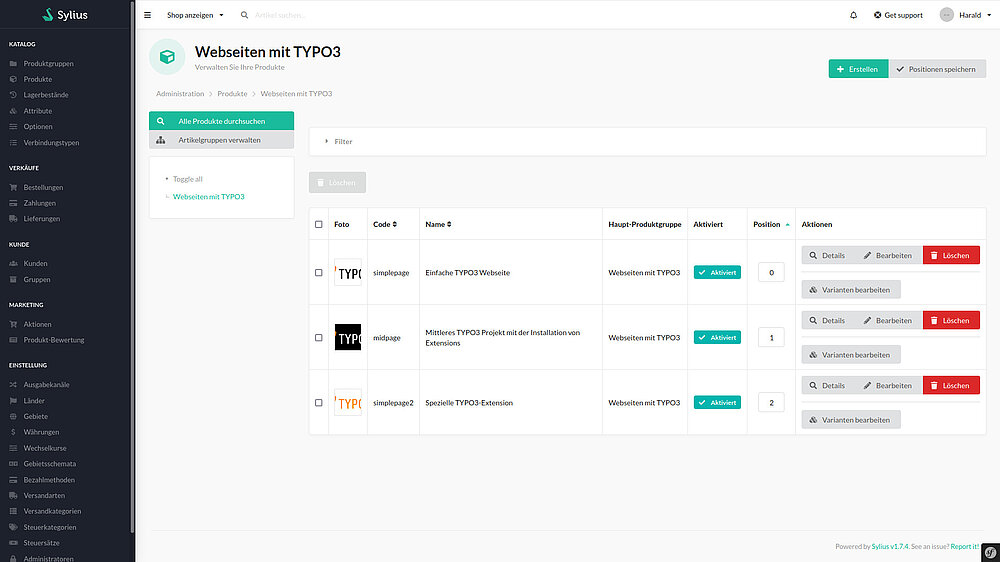Viewport: 1000px width, 562px height.
Task: Click the Länder flag icon
Action: tap(13, 401)
